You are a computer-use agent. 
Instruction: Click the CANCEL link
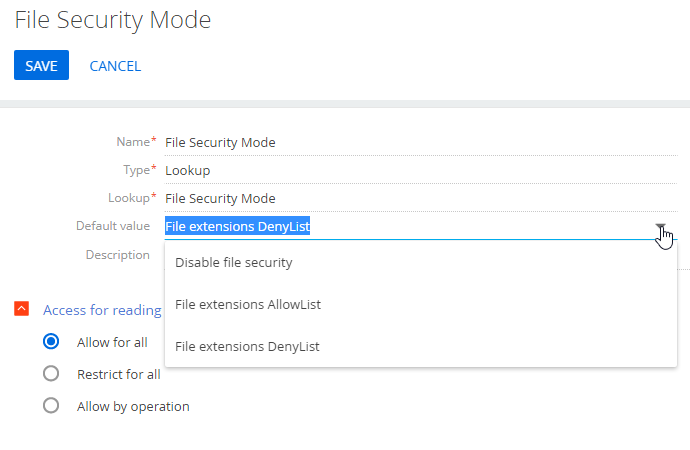[115, 66]
